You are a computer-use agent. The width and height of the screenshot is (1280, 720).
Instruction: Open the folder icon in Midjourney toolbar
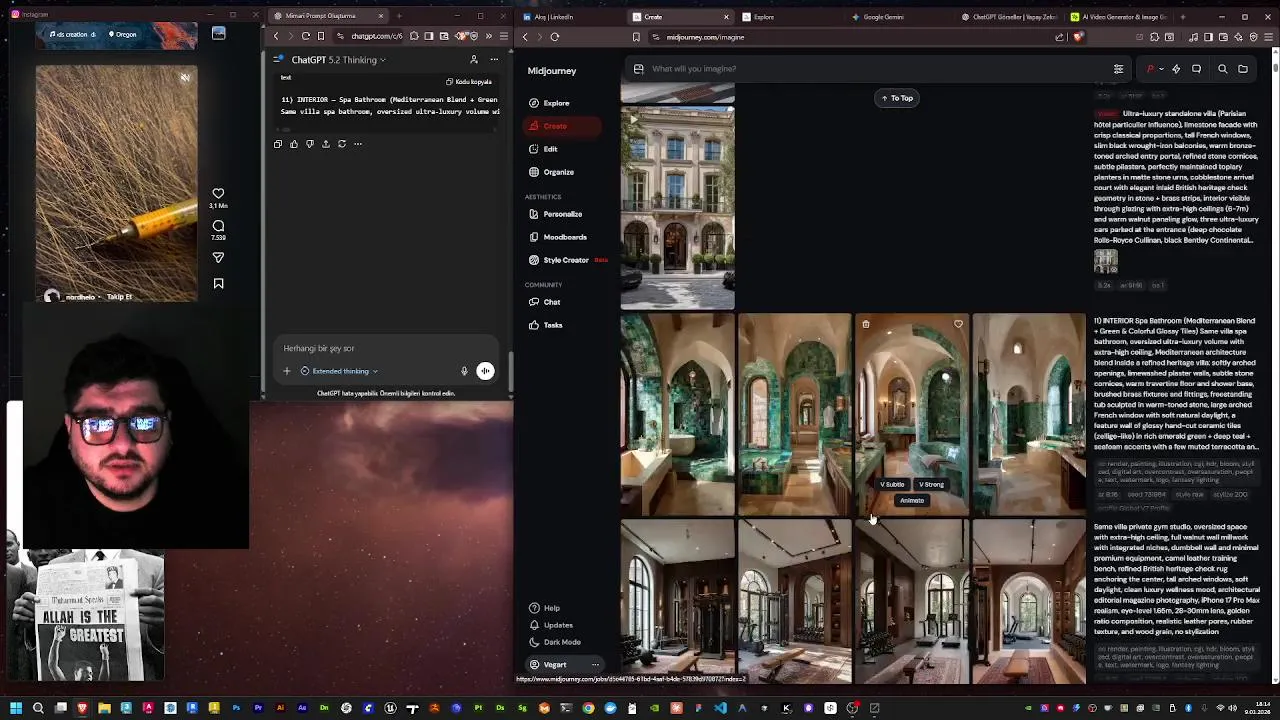pyautogui.click(x=1243, y=69)
